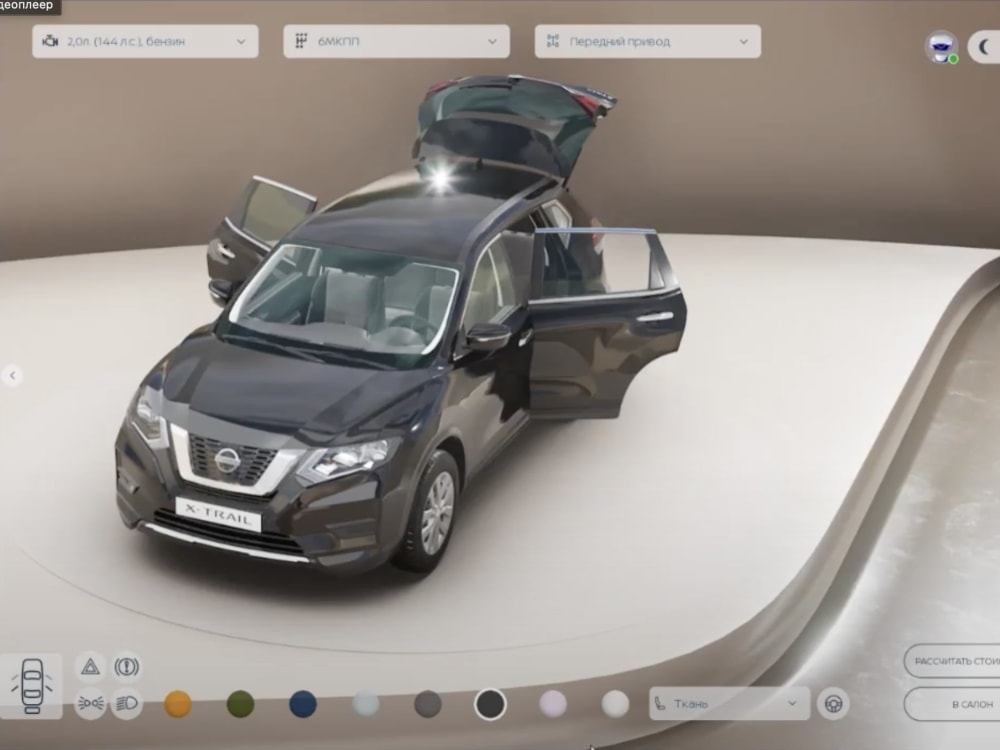
Task: Click the Рассчитать стоимость button
Action: click(952, 661)
